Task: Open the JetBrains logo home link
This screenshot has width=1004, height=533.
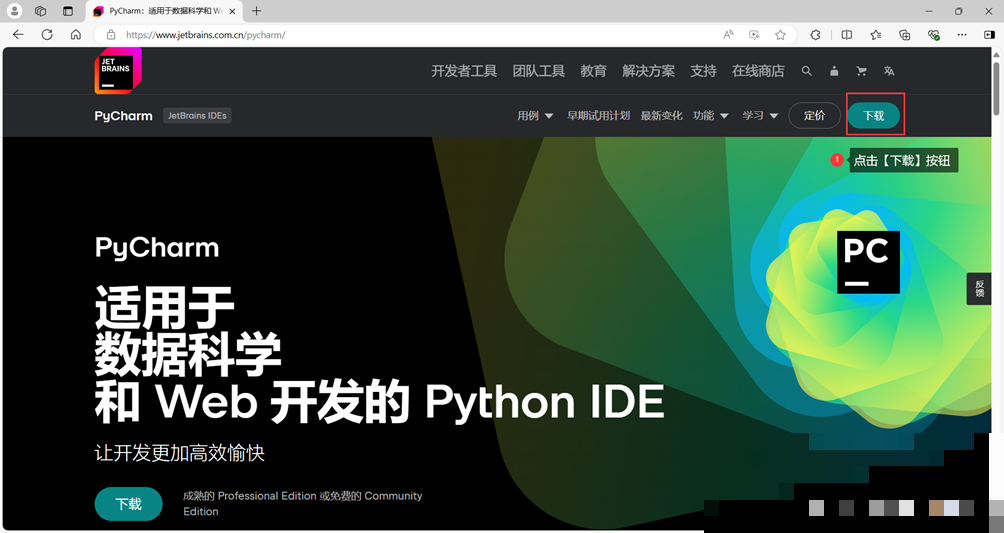Action: coord(118,70)
